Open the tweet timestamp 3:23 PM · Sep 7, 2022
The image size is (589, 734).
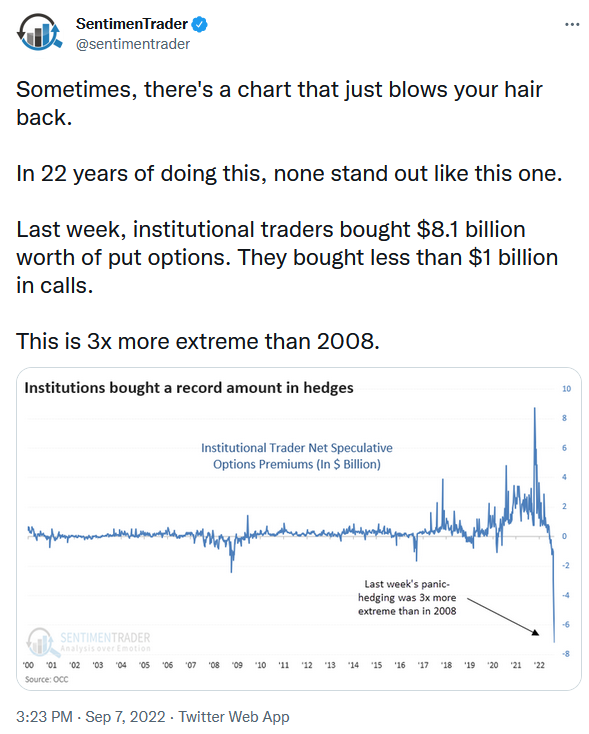(x=91, y=717)
